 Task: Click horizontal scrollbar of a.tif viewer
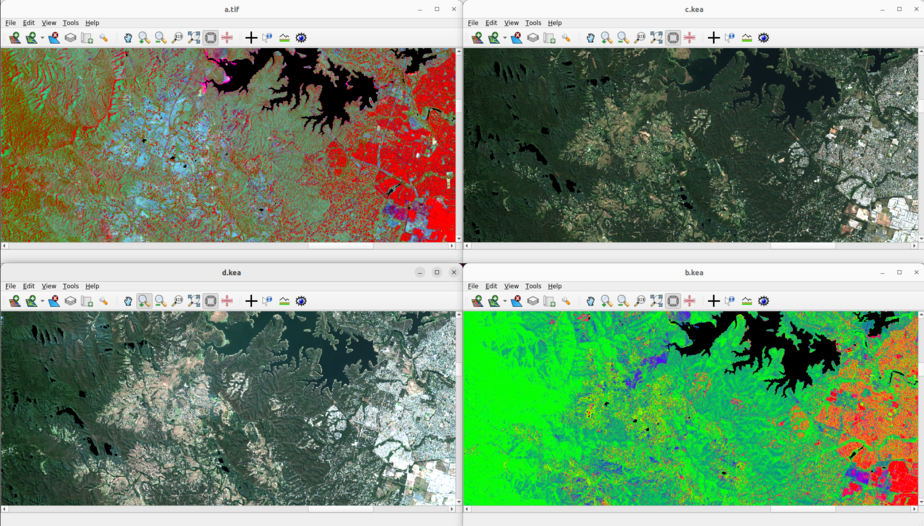click(x=340, y=245)
